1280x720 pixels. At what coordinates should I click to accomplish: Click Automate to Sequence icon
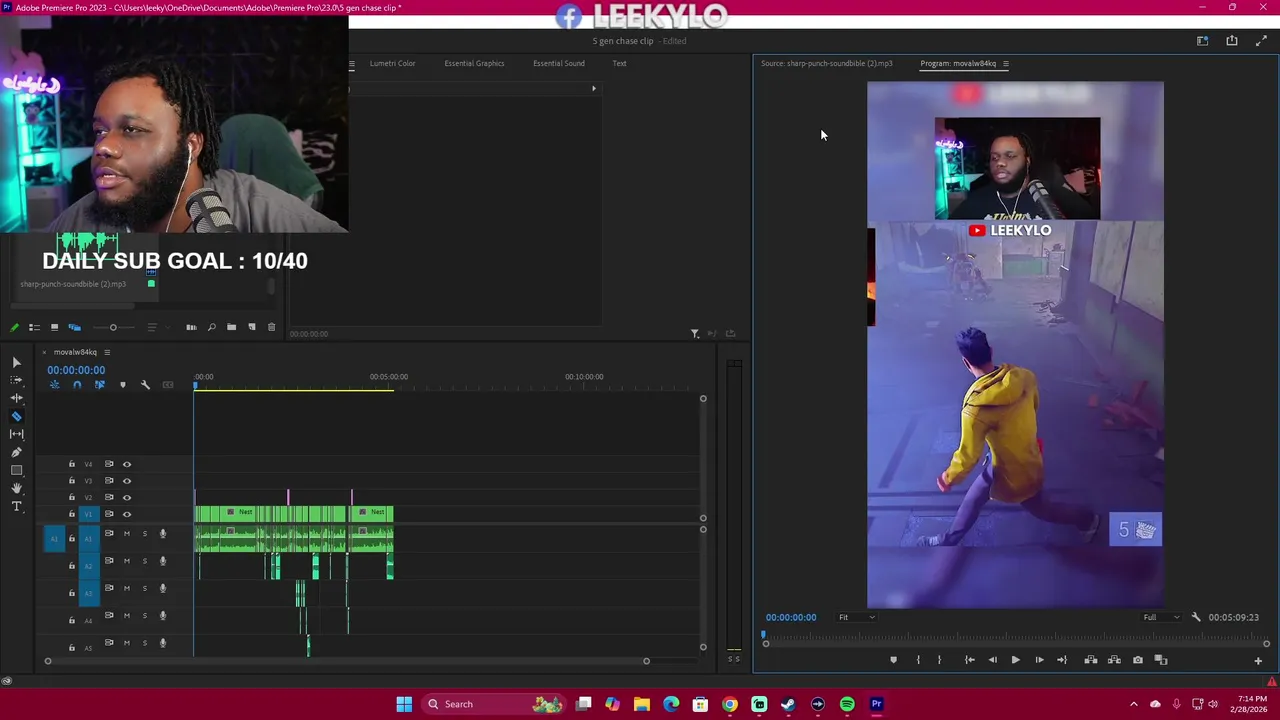pyautogui.click(x=191, y=327)
